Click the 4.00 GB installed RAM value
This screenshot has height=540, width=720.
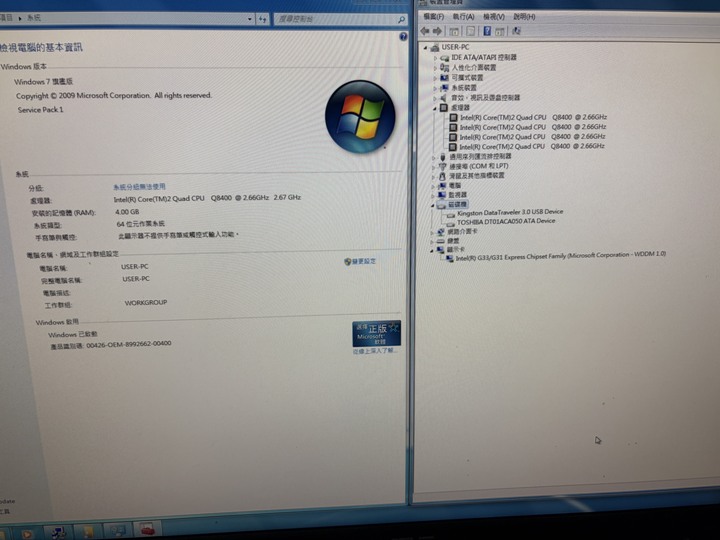tap(127, 212)
